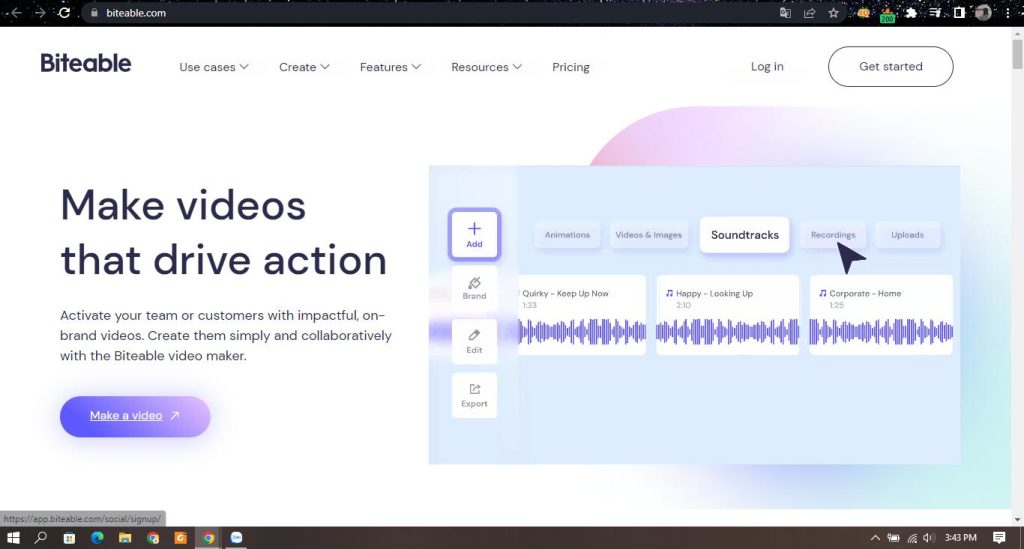Switch to the Animations tab
This screenshot has height=549, width=1024.
point(567,235)
